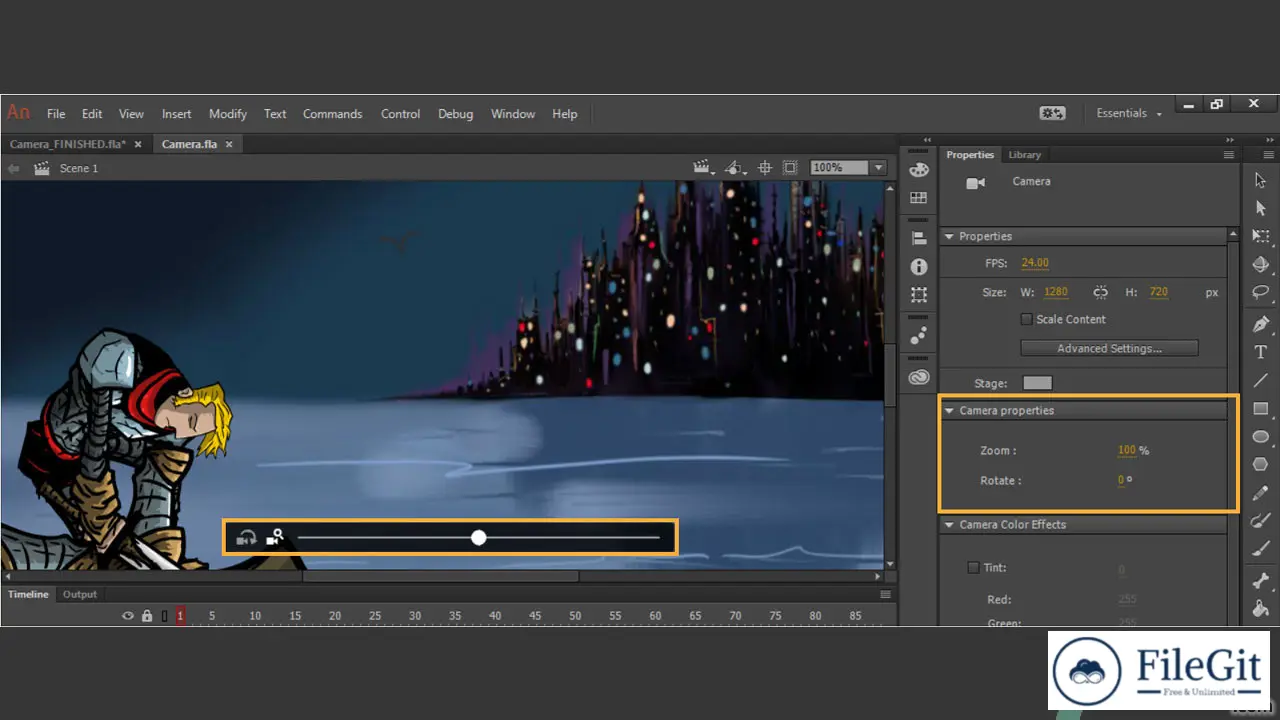Open the Edit Symbols dropdown
1280x720 pixels.
pyautogui.click(x=736, y=168)
